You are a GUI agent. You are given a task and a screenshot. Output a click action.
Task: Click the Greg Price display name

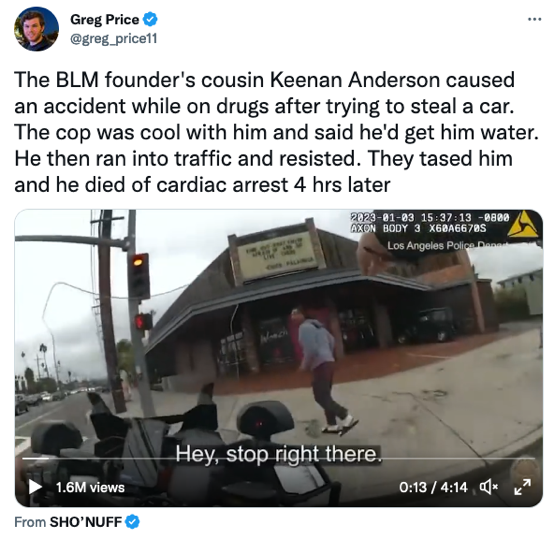[x=104, y=19]
